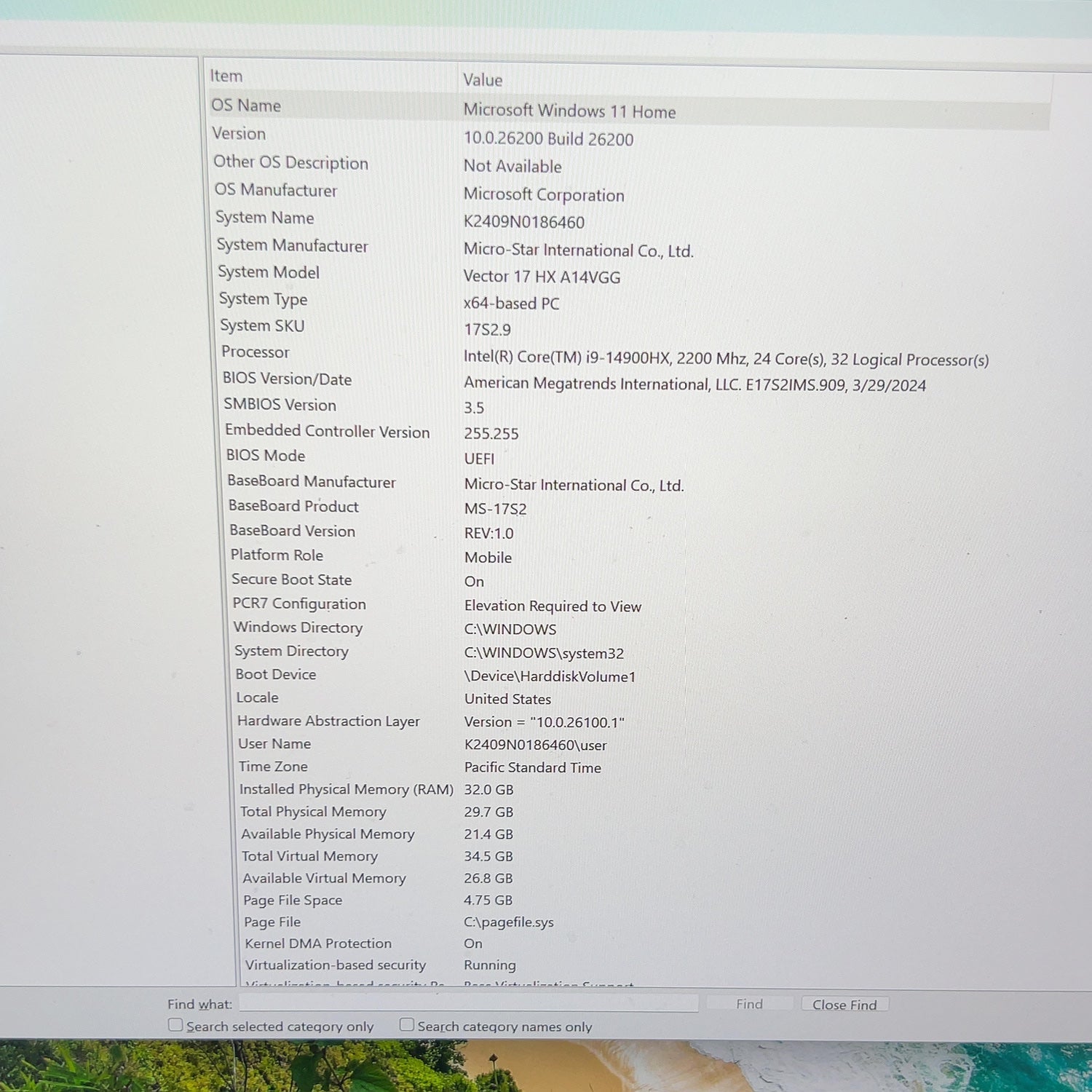Select the "Hardware Abstraction Layer" item
Image resolution: width=1092 pixels, height=1092 pixels.
click(328, 721)
